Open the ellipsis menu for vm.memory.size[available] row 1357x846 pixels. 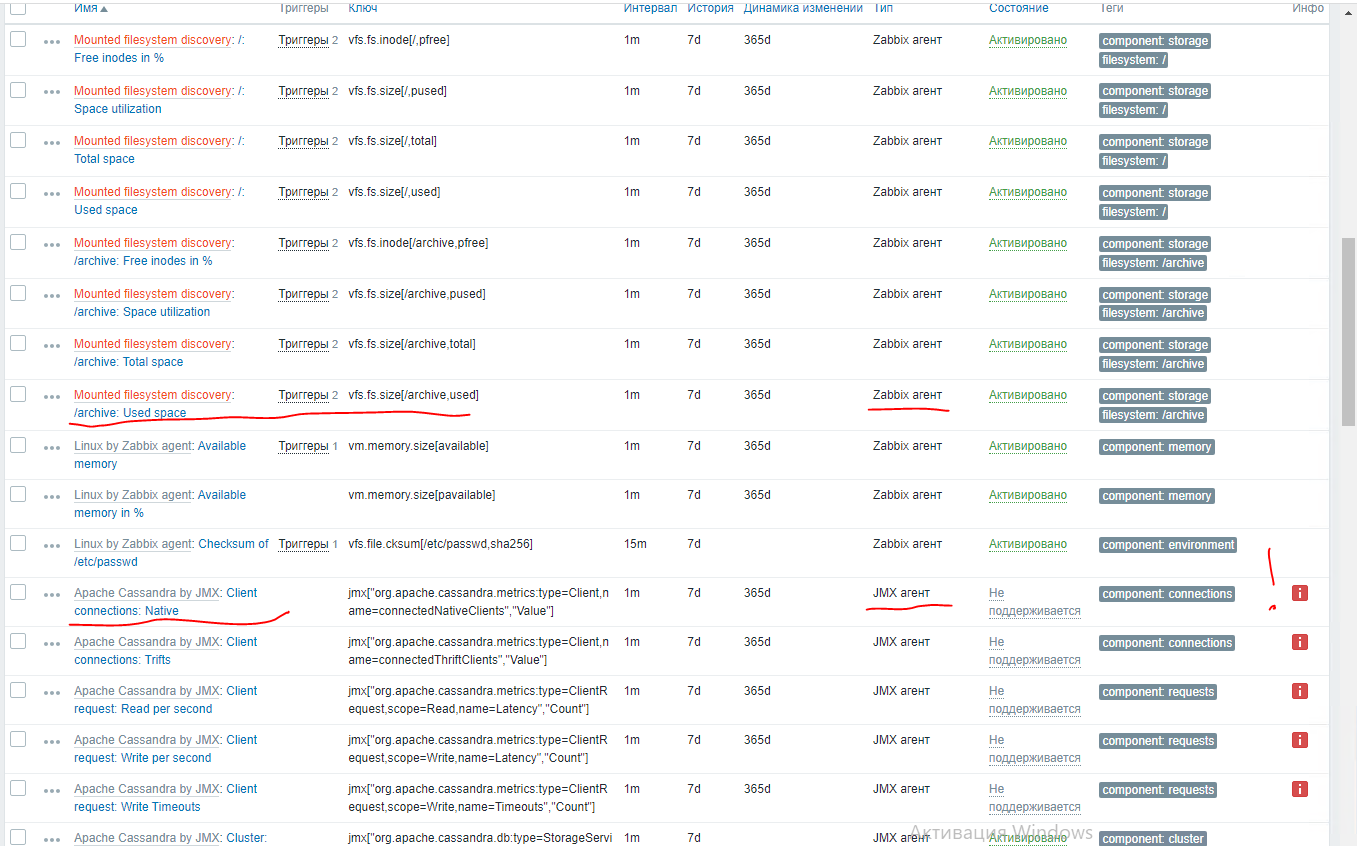coord(52,447)
